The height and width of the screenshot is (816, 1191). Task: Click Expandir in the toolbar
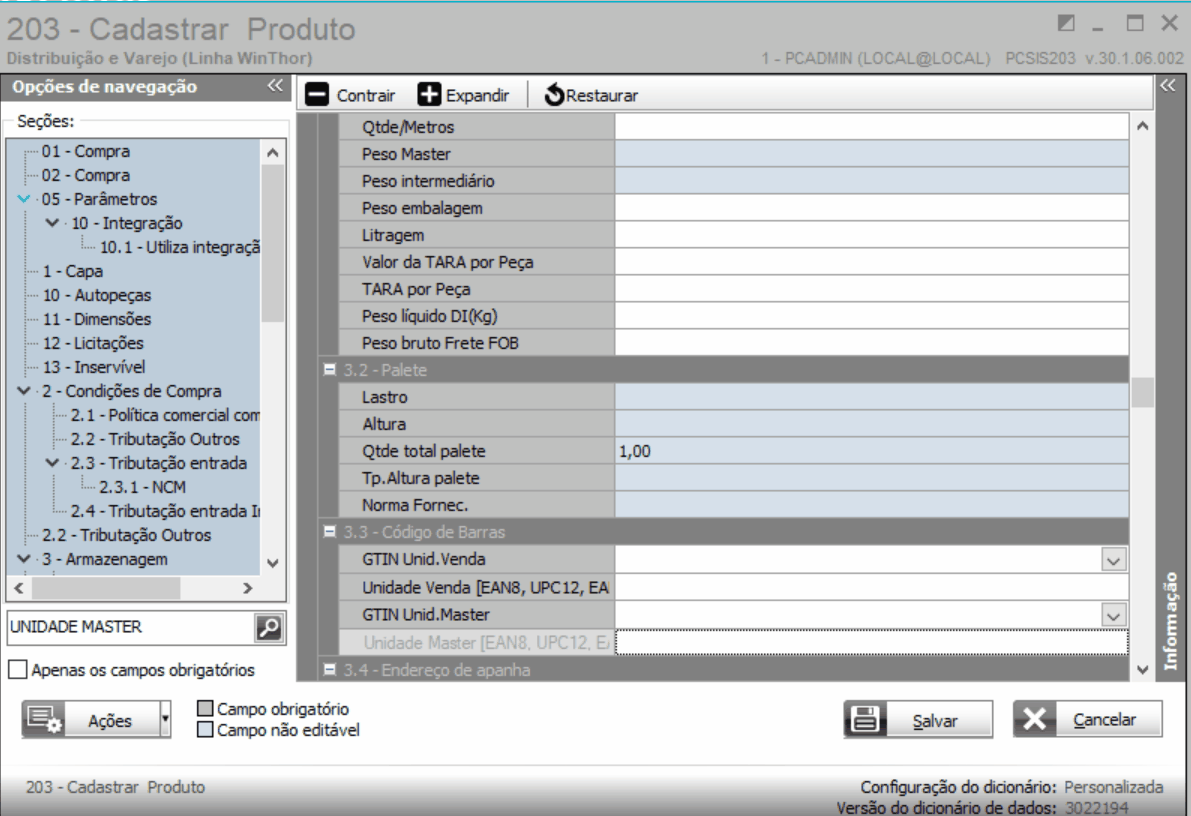[463, 95]
